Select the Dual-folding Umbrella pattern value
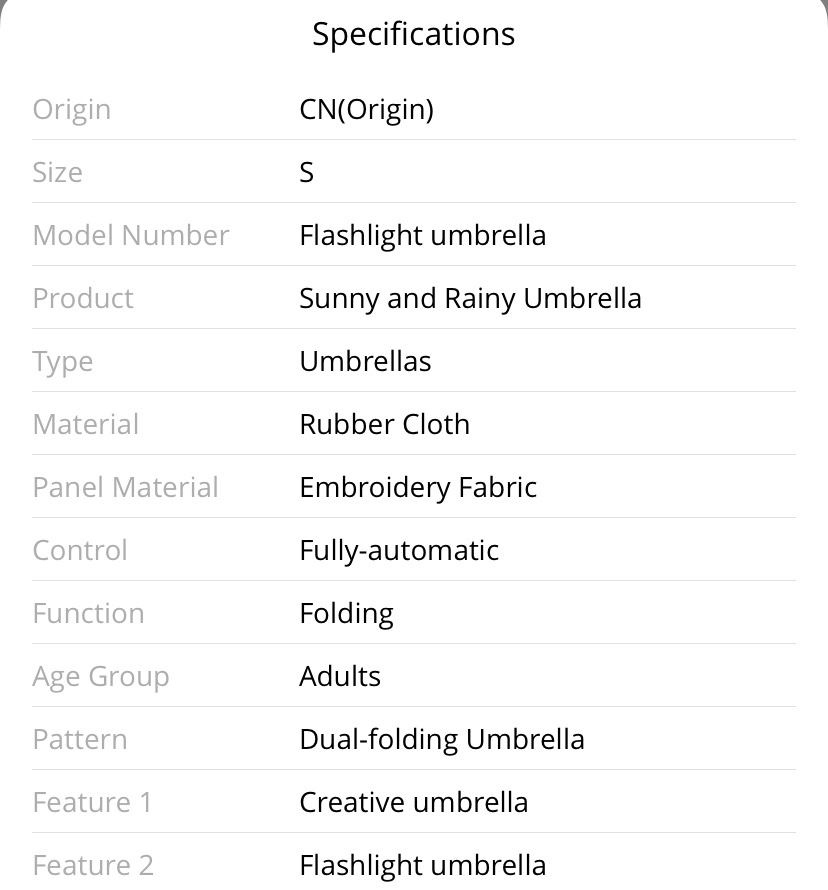 coord(442,740)
